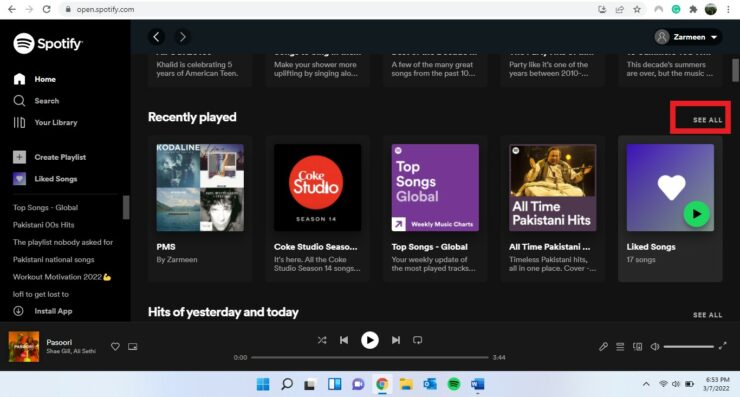Connect to a device
740x397 pixels.
click(x=638, y=346)
